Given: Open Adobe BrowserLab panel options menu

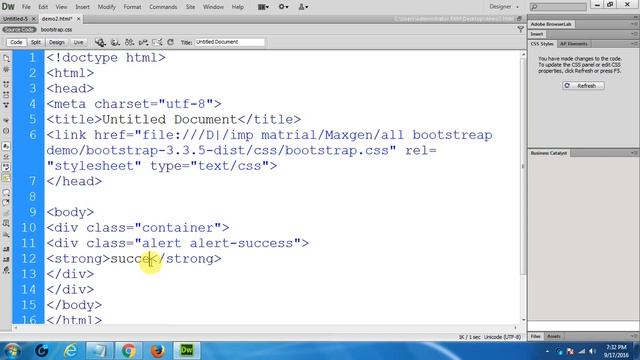Looking at the screenshot, I should click(x=633, y=24).
